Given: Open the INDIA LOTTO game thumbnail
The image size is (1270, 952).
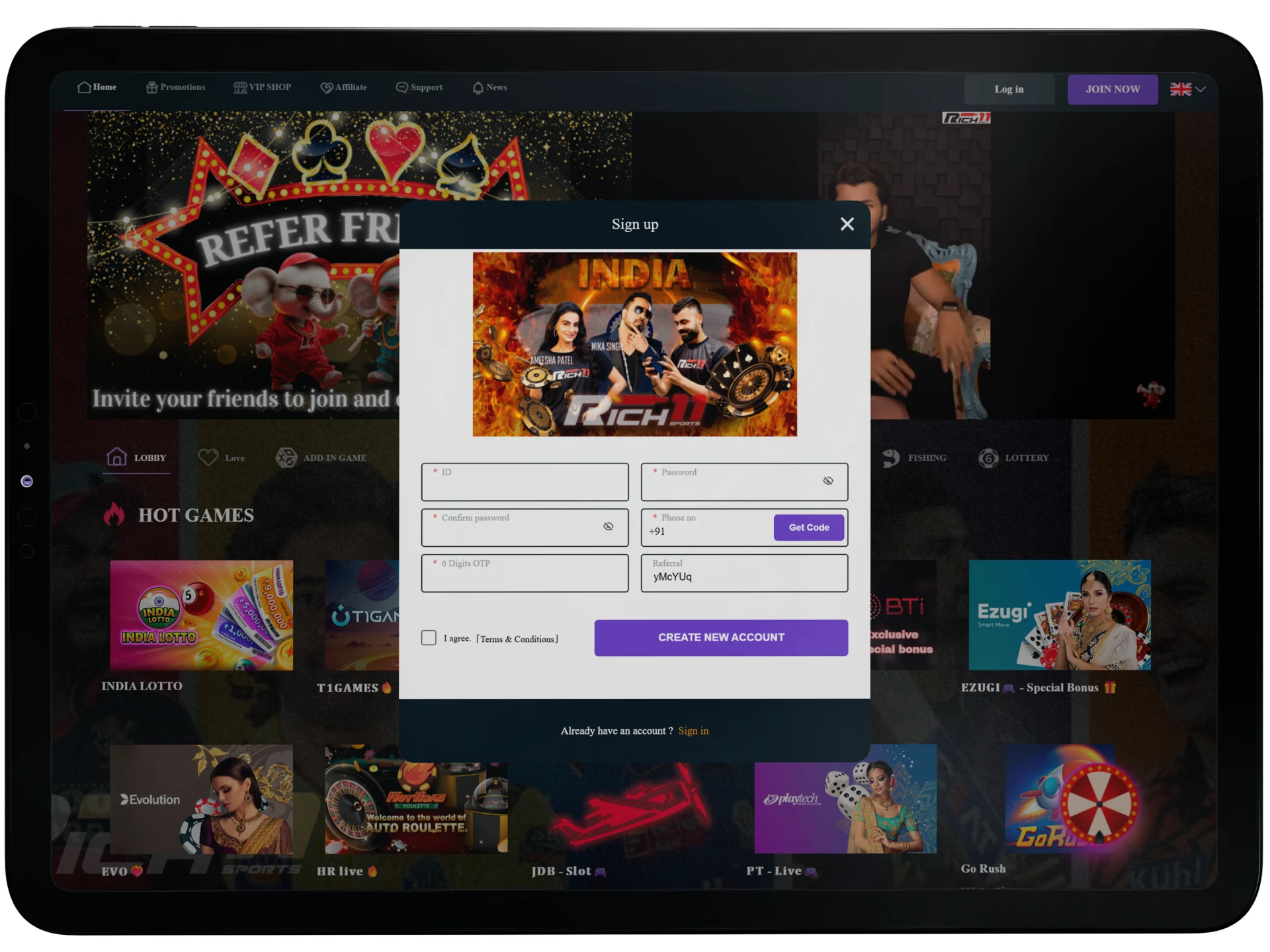Looking at the screenshot, I should [x=201, y=615].
